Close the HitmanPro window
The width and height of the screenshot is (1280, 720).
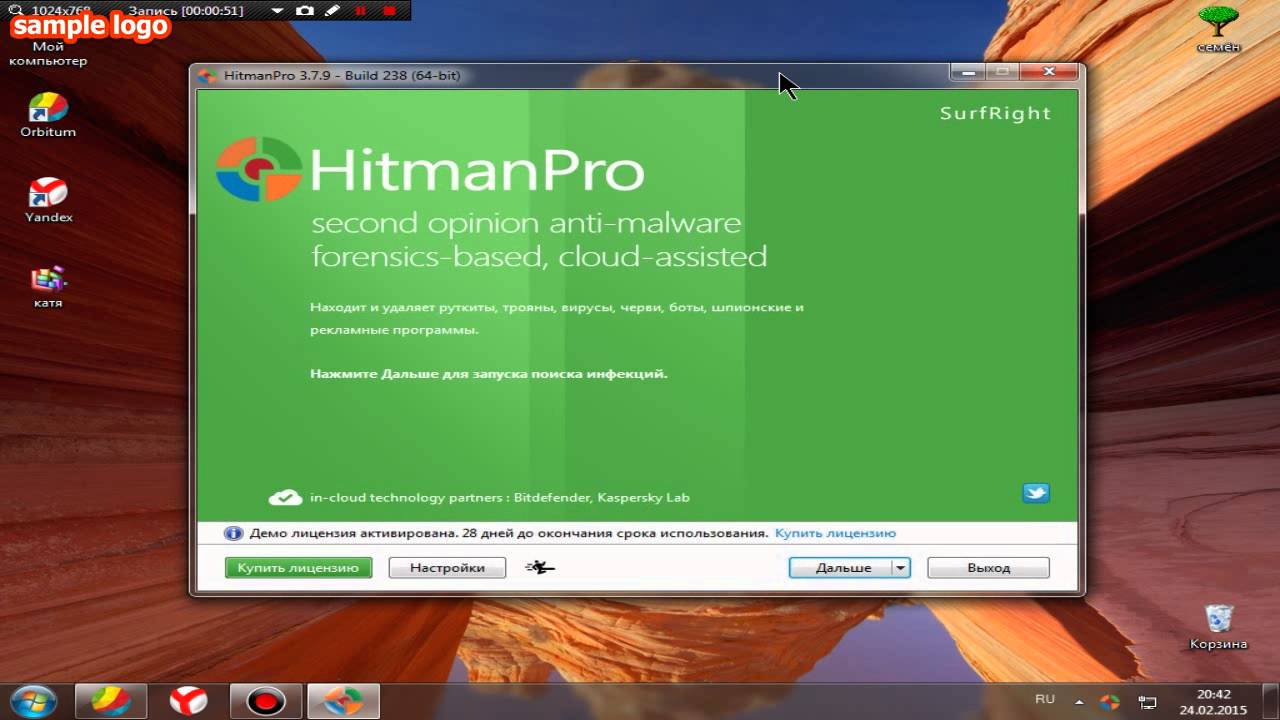1049,72
